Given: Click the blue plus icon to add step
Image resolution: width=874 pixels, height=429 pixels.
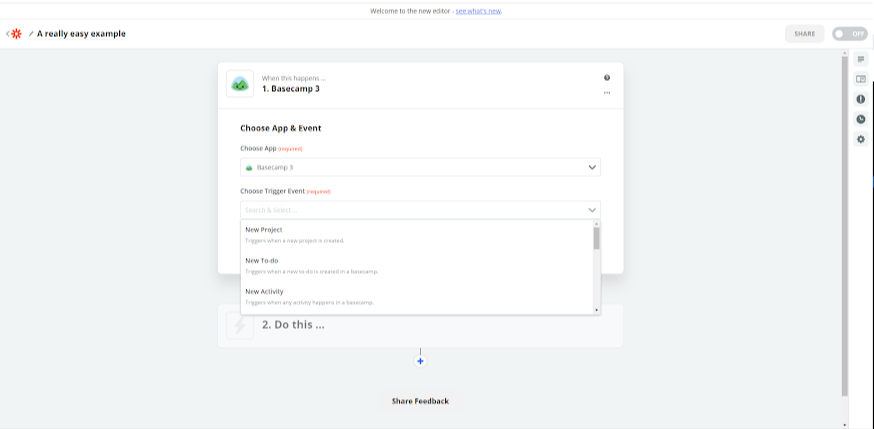Looking at the screenshot, I should click(420, 361).
